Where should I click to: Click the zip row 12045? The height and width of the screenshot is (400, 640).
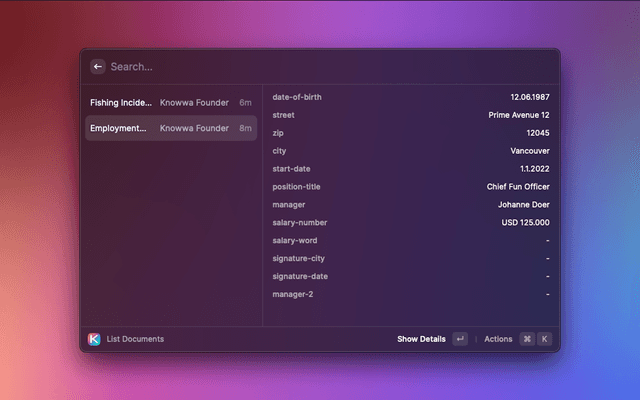pos(410,133)
